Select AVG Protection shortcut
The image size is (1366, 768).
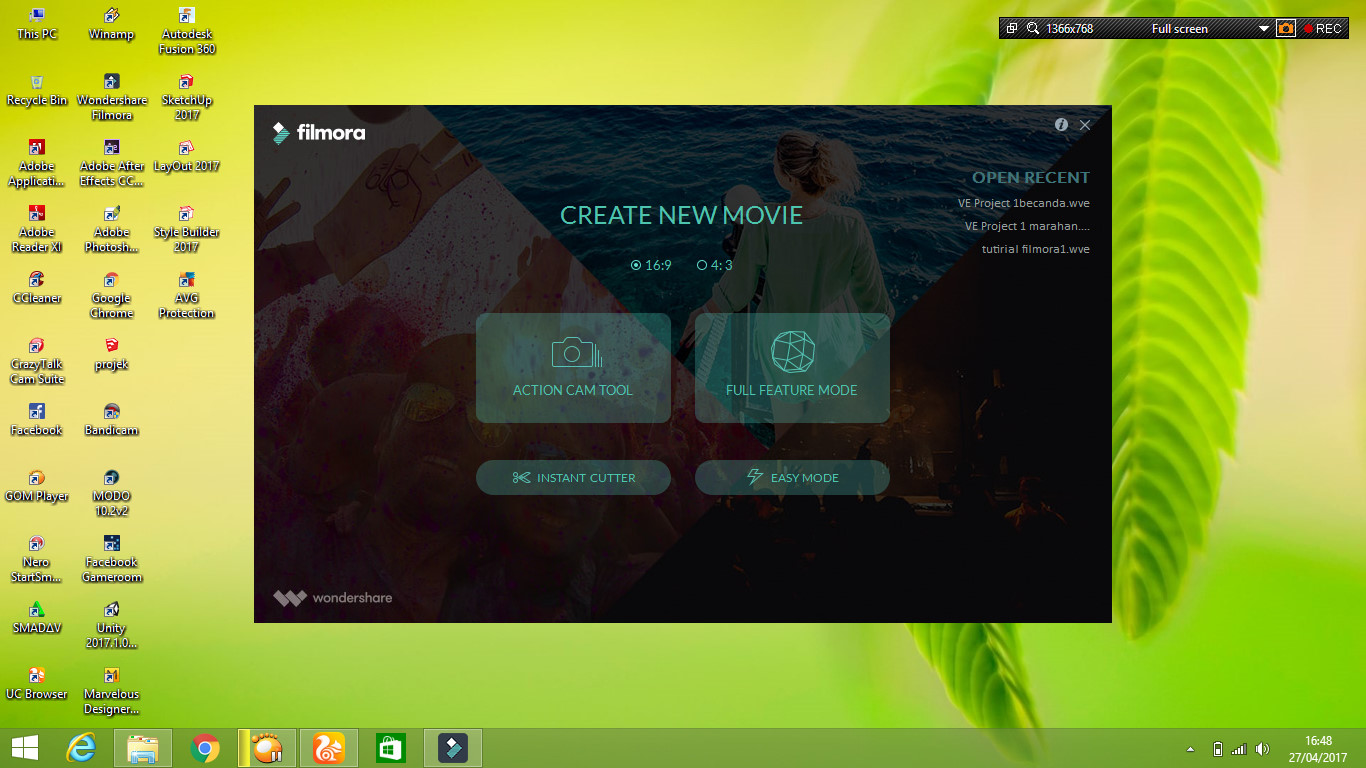click(186, 295)
